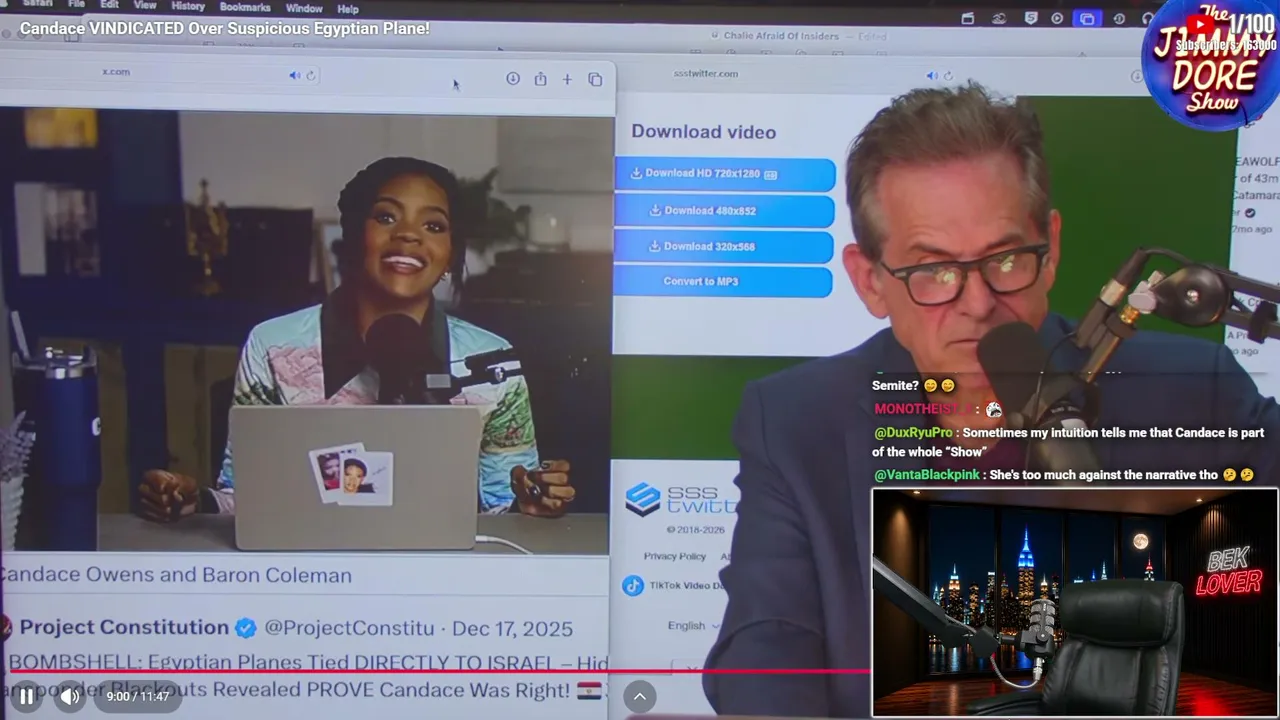This screenshot has height=720, width=1280.
Task: Add a new tab in x.com window
Action: [567, 79]
